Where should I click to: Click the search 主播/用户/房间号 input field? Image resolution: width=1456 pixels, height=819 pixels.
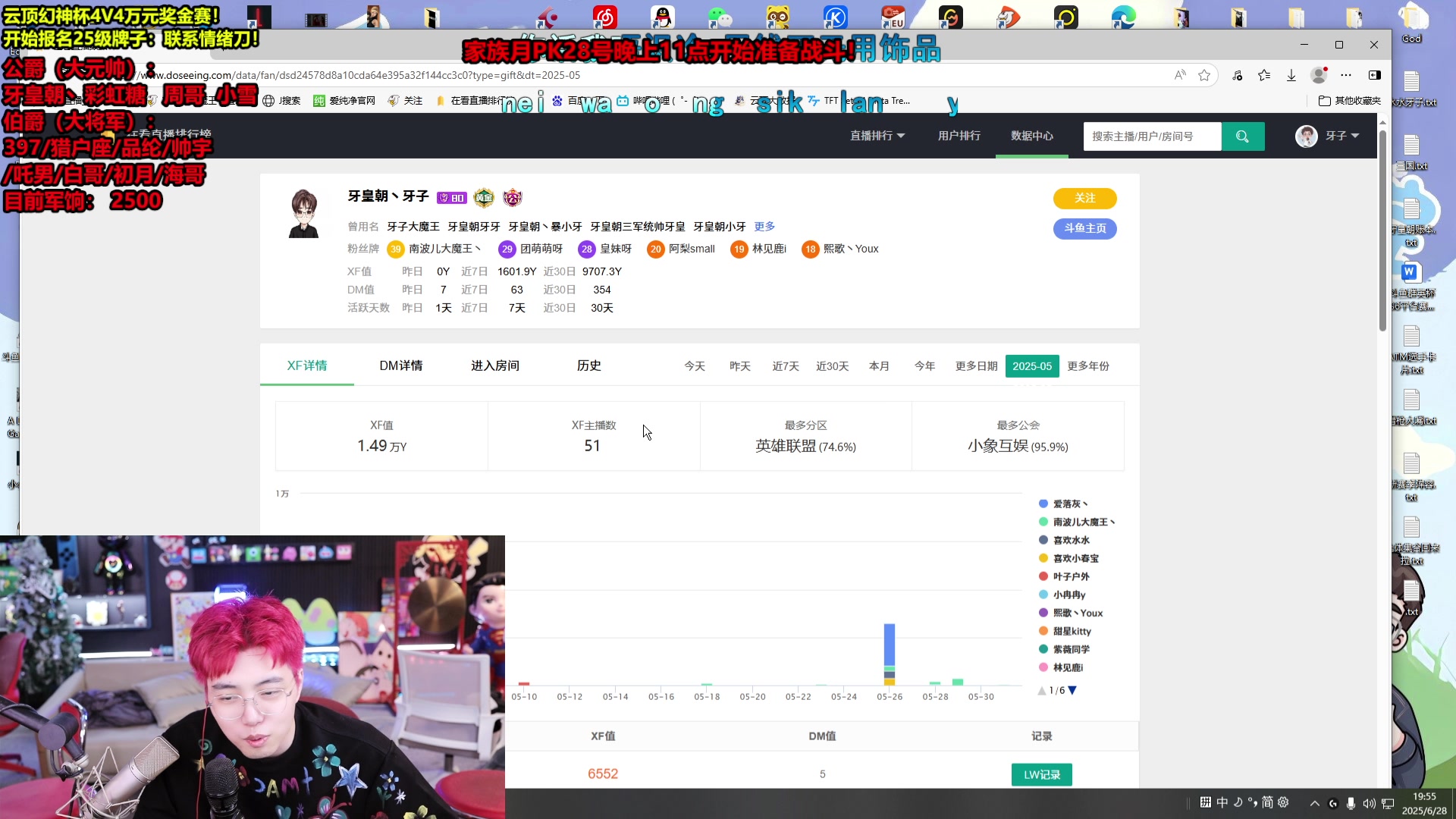pos(1152,136)
